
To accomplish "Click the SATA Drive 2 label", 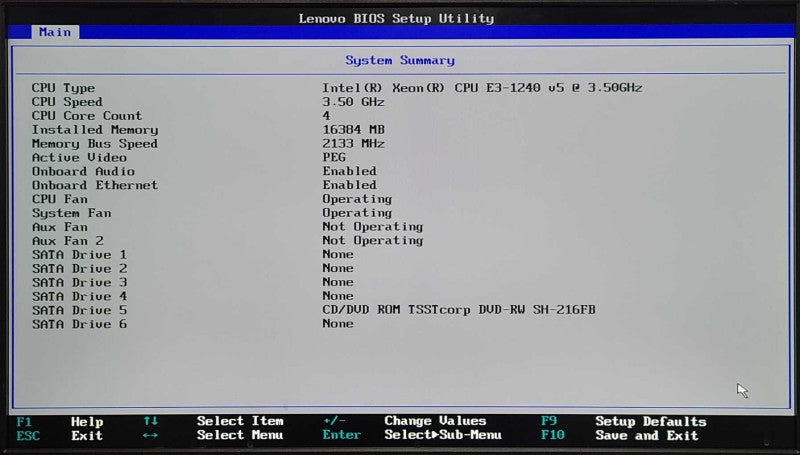I will pyautogui.click(x=79, y=268).
